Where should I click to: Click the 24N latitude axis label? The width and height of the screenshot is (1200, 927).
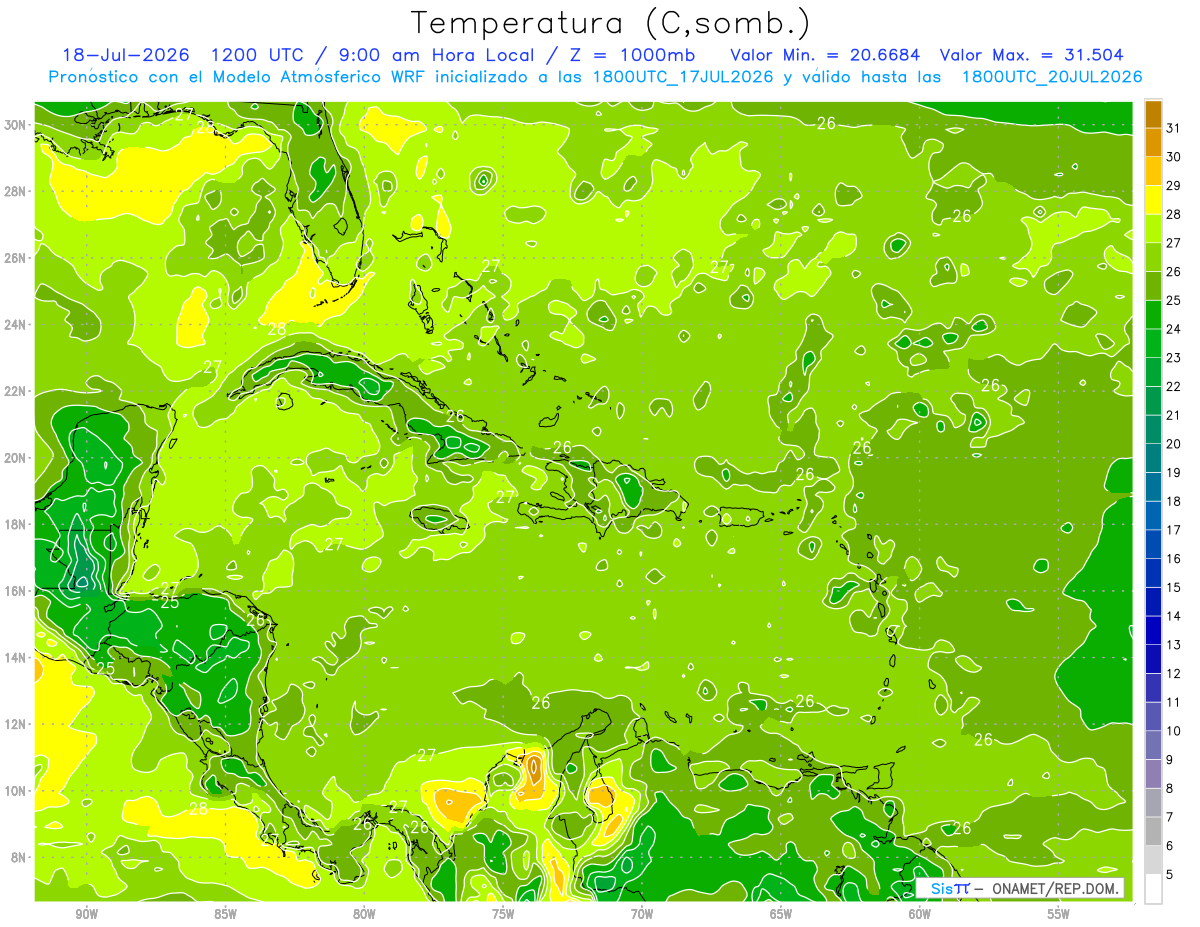click(15, 324)
